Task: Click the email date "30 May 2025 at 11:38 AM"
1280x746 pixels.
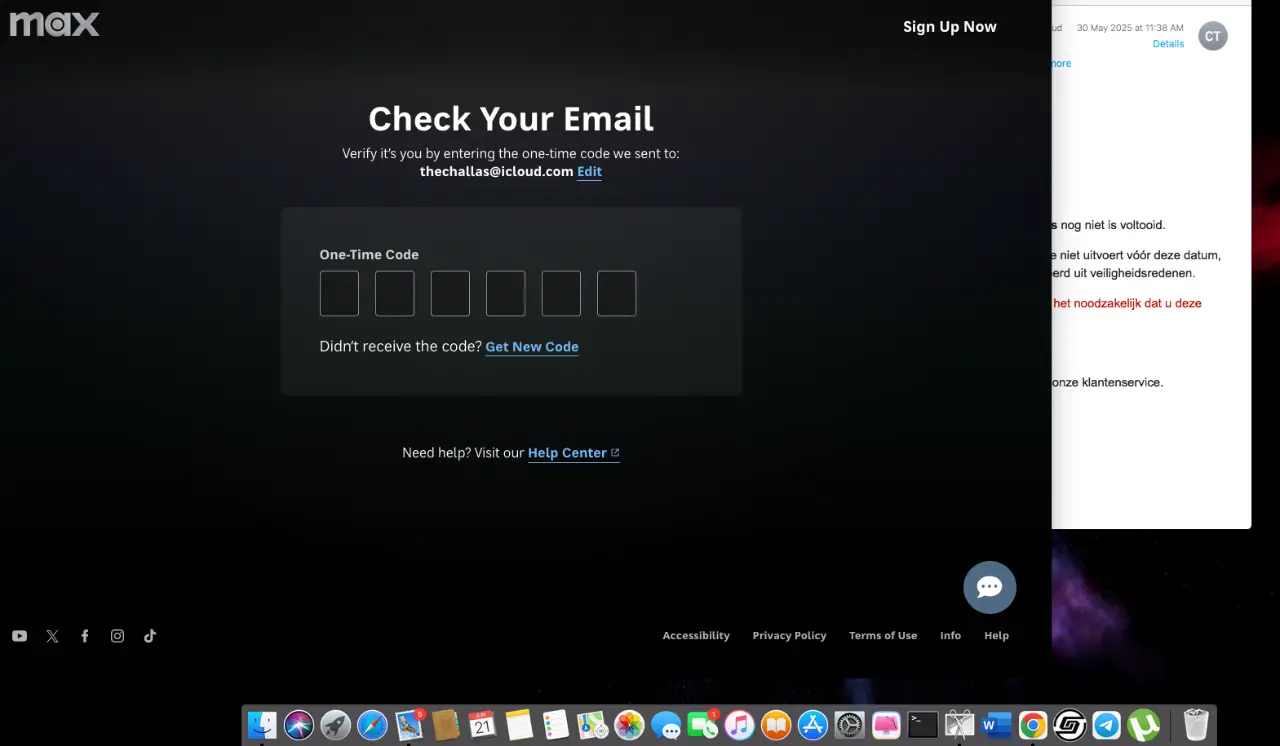Action: click(1130, 28)
